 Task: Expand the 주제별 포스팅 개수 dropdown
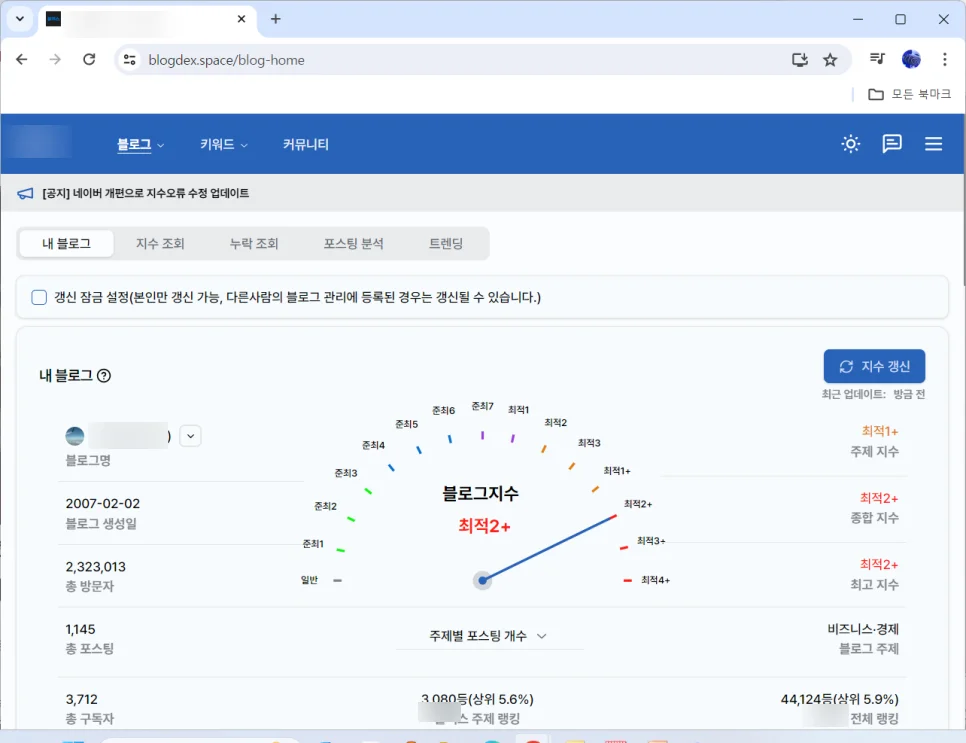tap(489, 636)
